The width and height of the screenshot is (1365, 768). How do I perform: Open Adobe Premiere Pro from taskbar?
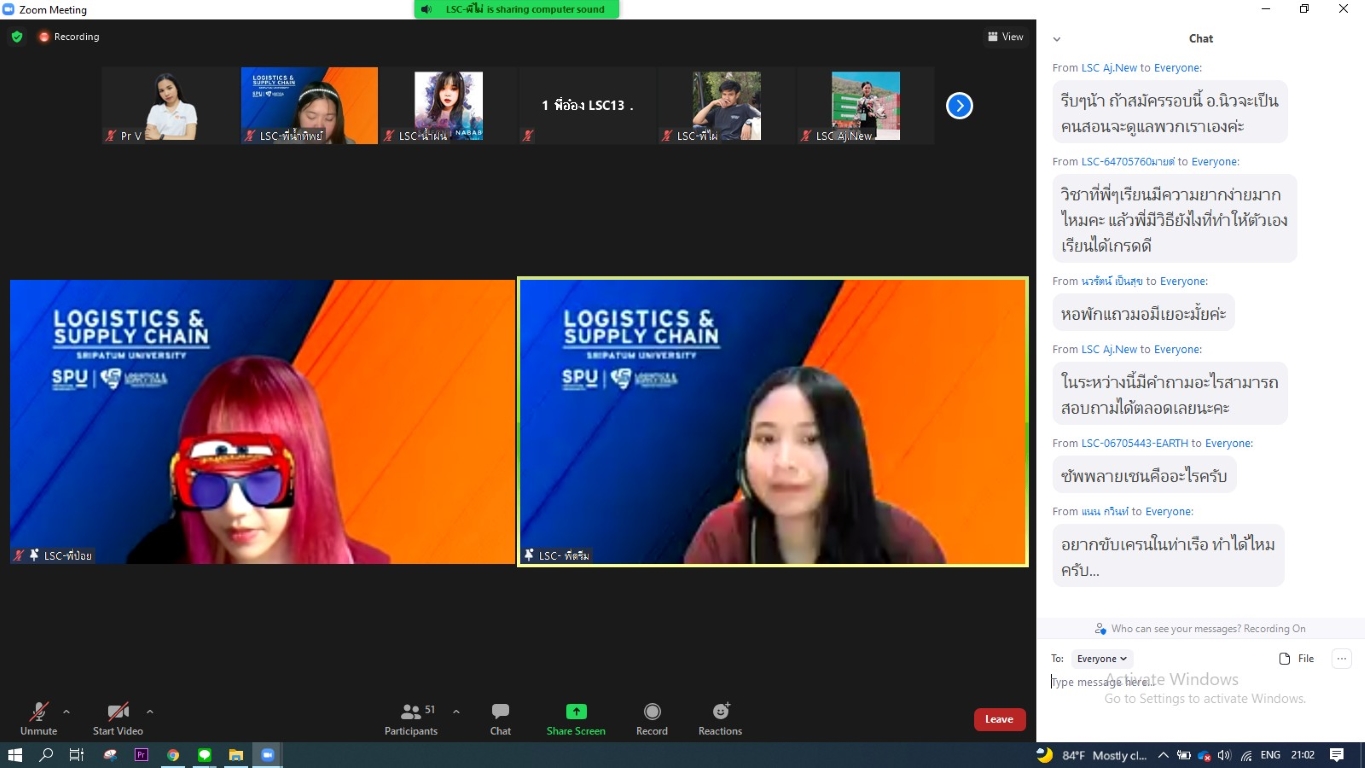click(x=141, y=755)
